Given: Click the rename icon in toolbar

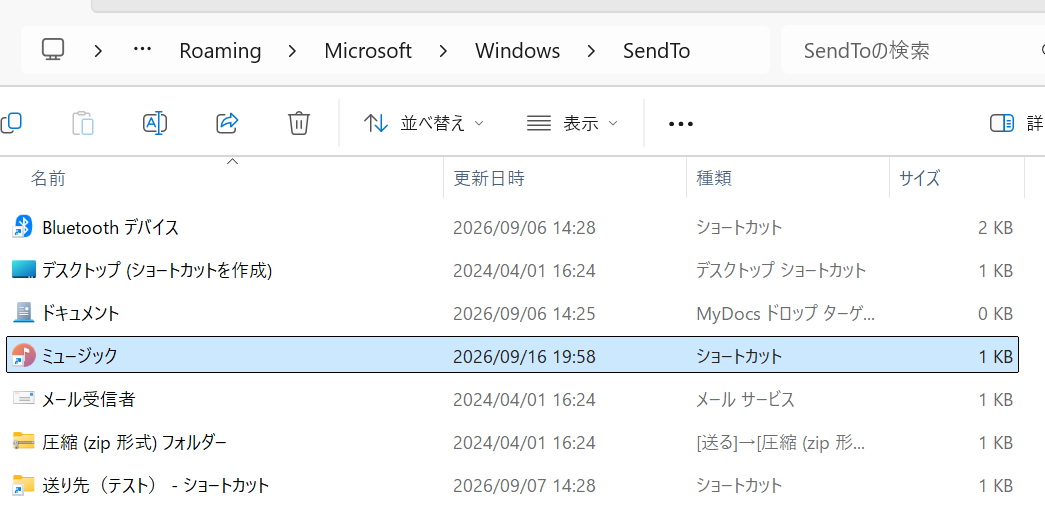Looking at the screenshot, I should [155, 123].
